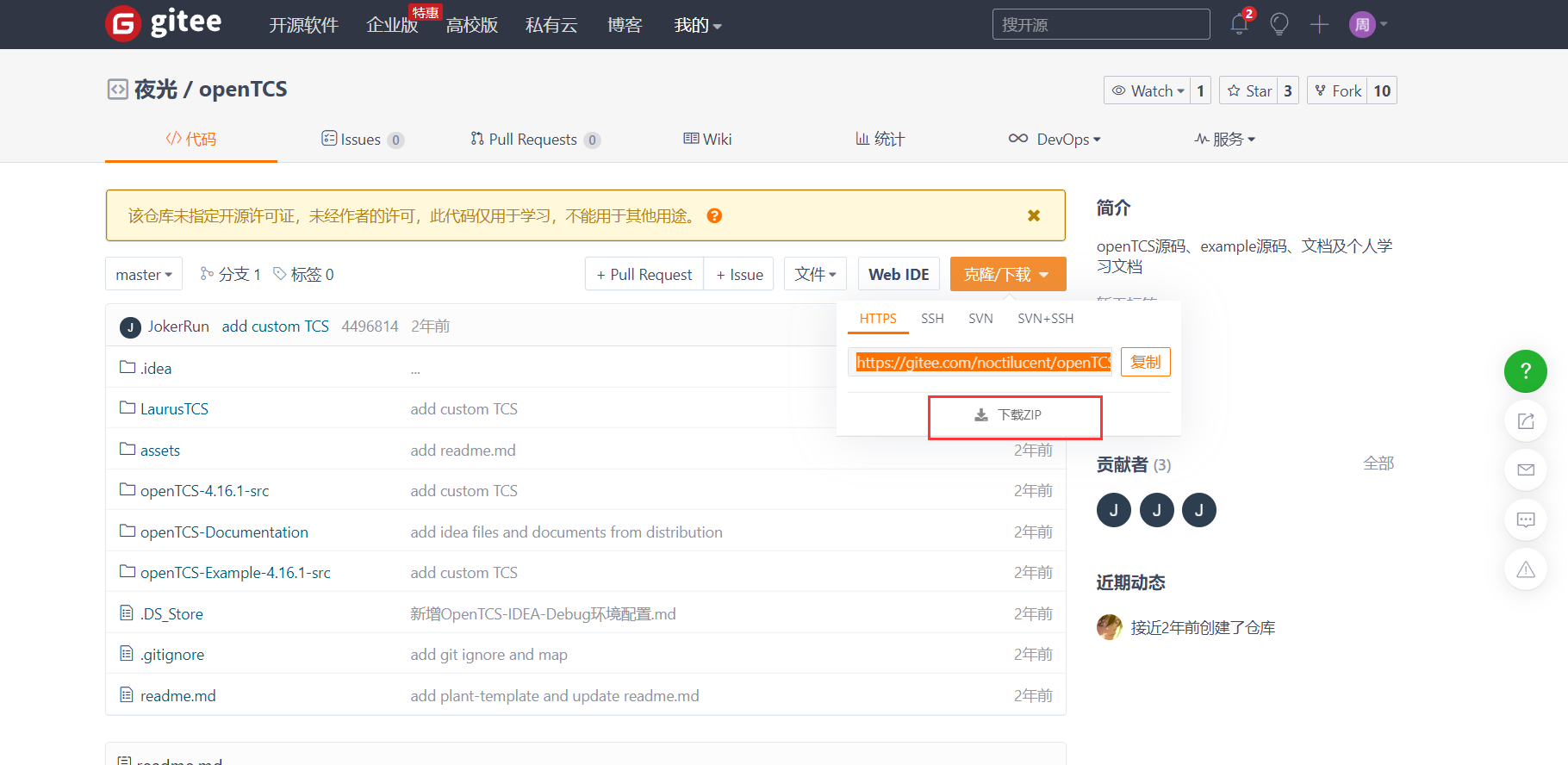The width and height of the screenshot is (1568, 765).
Task: Click the orange question mark beside the license warning
Action: [x=714, y=215]
